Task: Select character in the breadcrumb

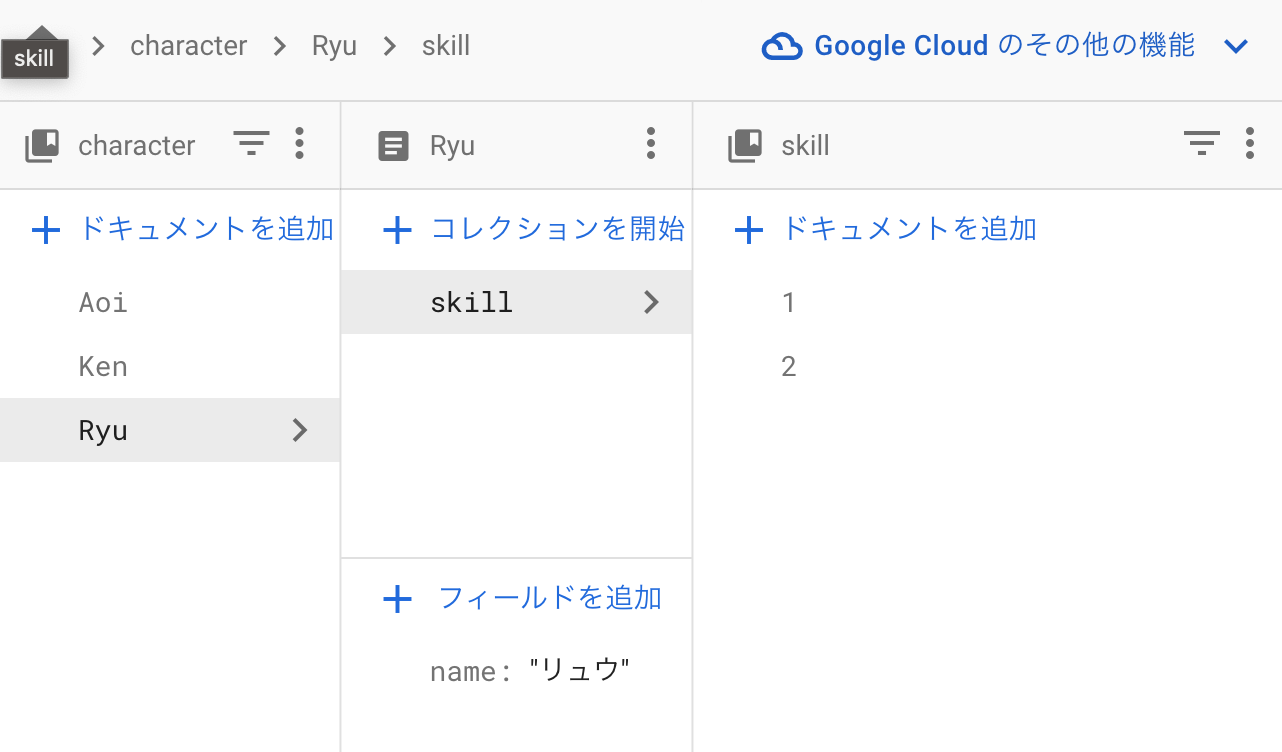Action: point(188,45)
